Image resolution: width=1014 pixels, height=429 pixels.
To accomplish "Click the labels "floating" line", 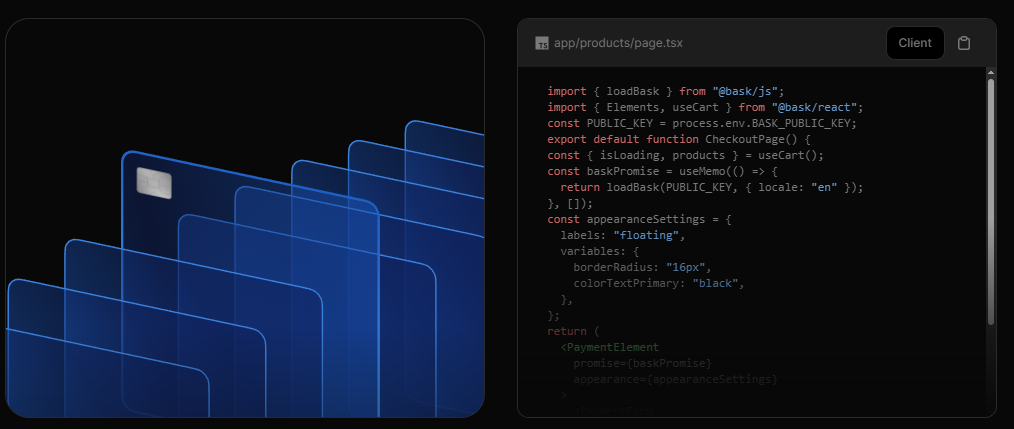I will pyautogui.click(x=622, y=236).
